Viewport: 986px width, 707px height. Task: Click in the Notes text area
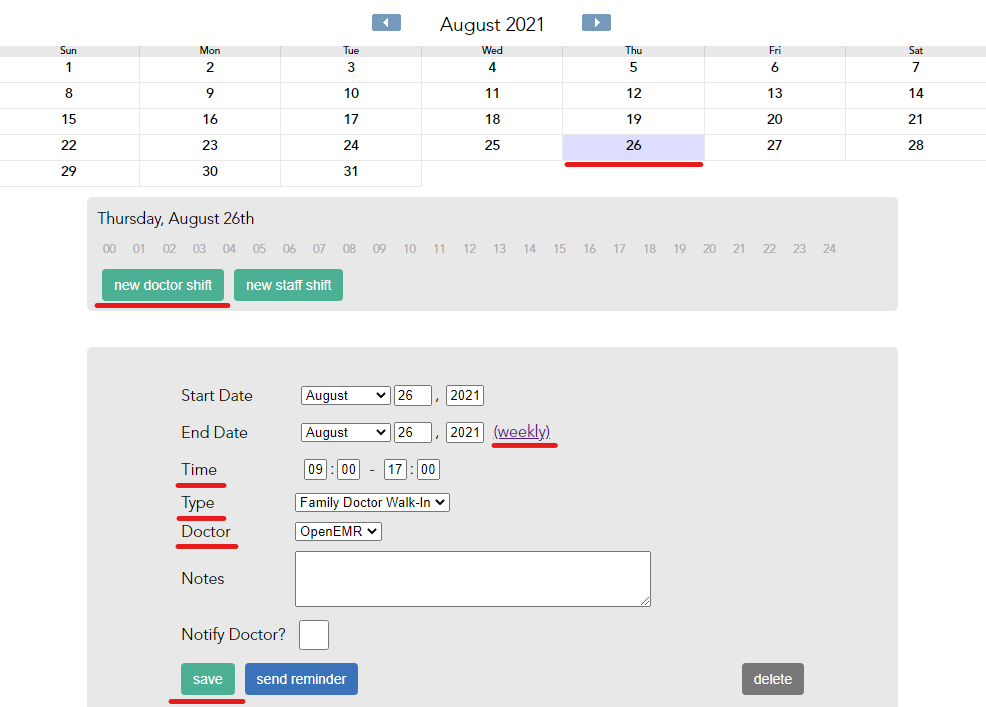(x=472, y=578)
